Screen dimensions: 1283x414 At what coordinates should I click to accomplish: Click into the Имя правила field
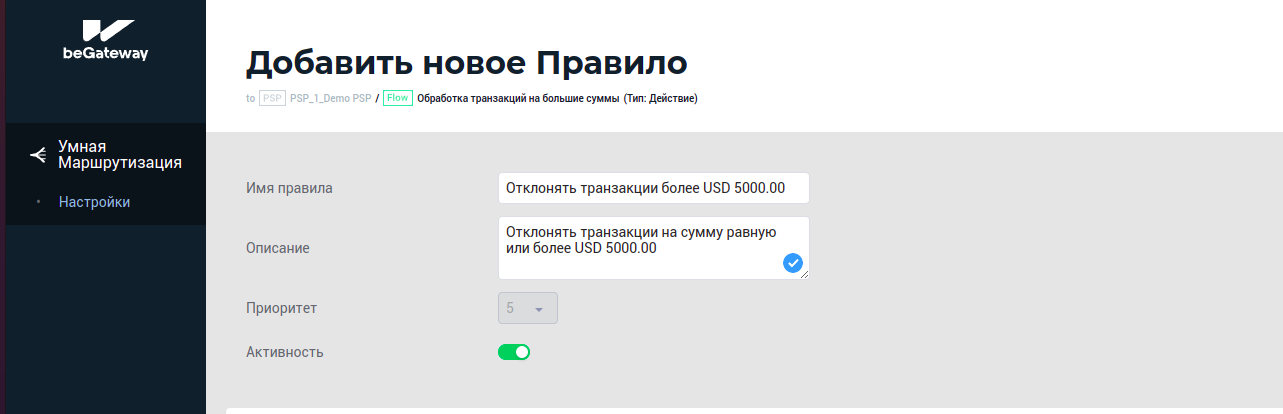point(653,188)
